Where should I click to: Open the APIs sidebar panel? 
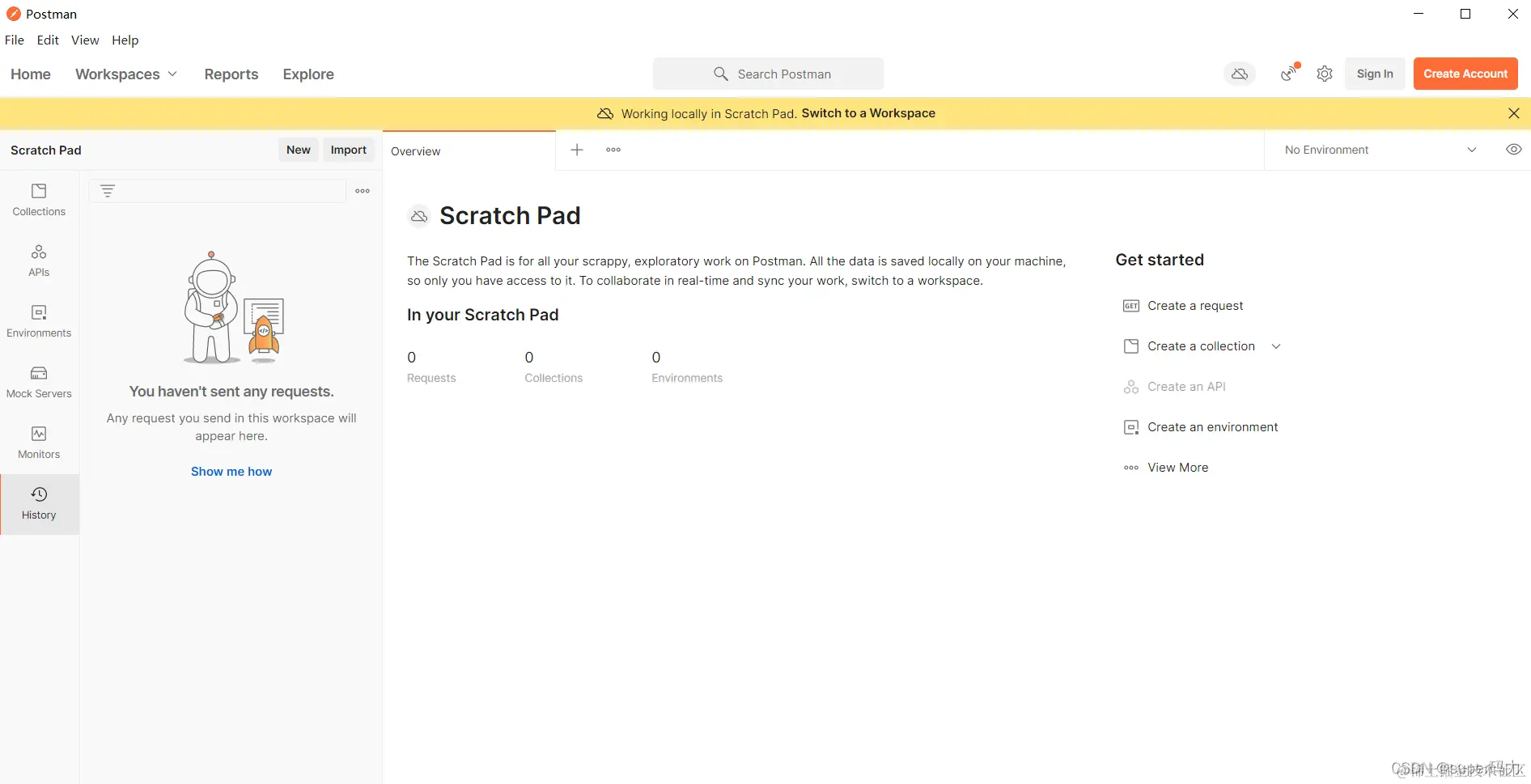tap(39, 261)
